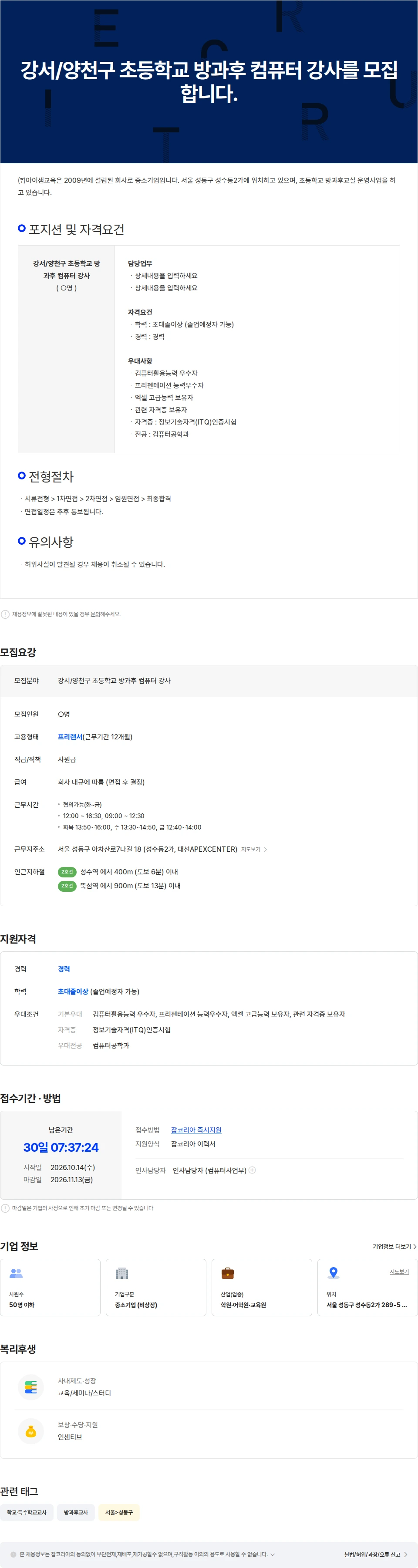
Task: Click the info icon beside 마감일 notice
Action: 5,1207
